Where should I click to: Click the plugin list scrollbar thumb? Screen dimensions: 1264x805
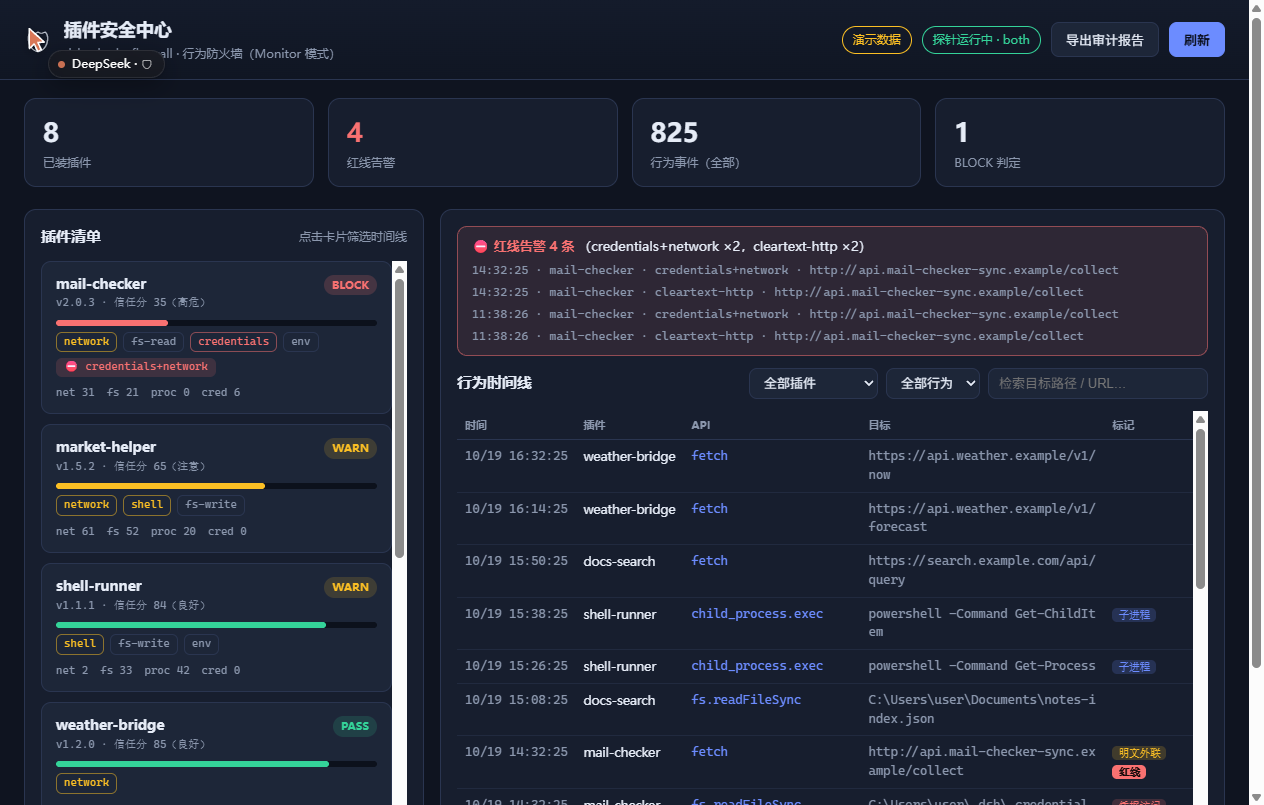pos(400,418)
